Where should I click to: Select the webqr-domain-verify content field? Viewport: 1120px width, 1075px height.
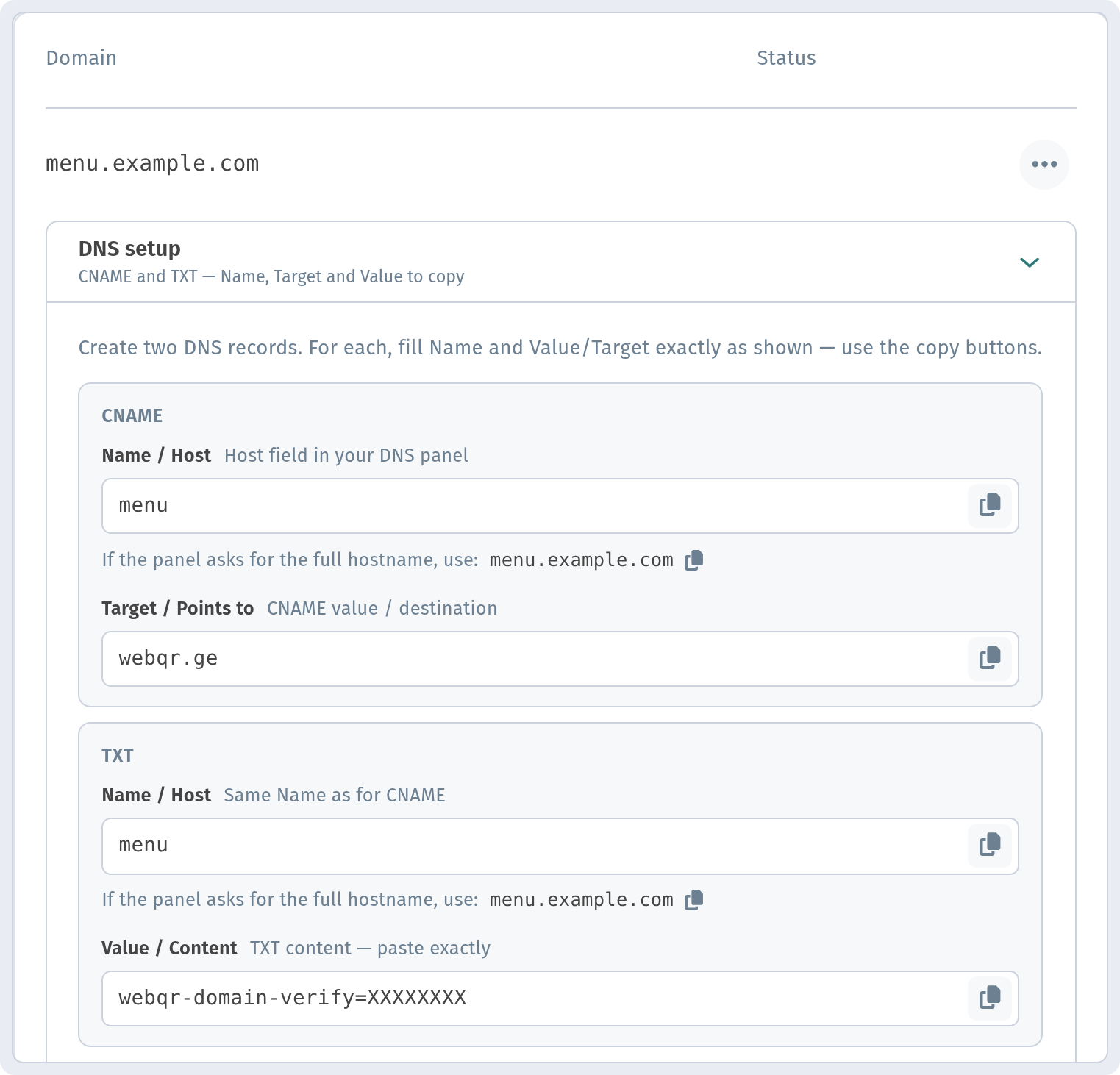pyautogui.click(x=560, y=999)
